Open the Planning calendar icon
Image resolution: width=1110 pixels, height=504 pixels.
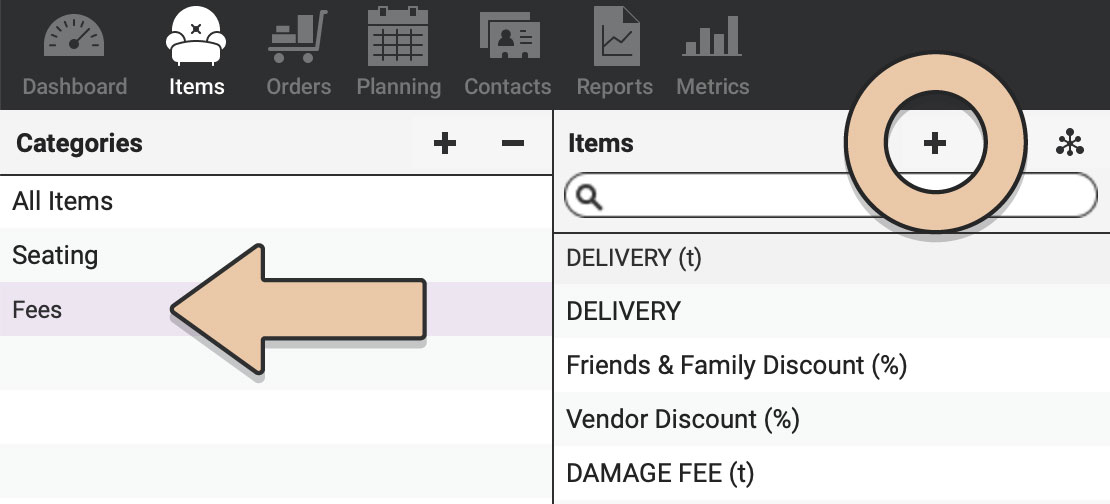tap(398, 36)
